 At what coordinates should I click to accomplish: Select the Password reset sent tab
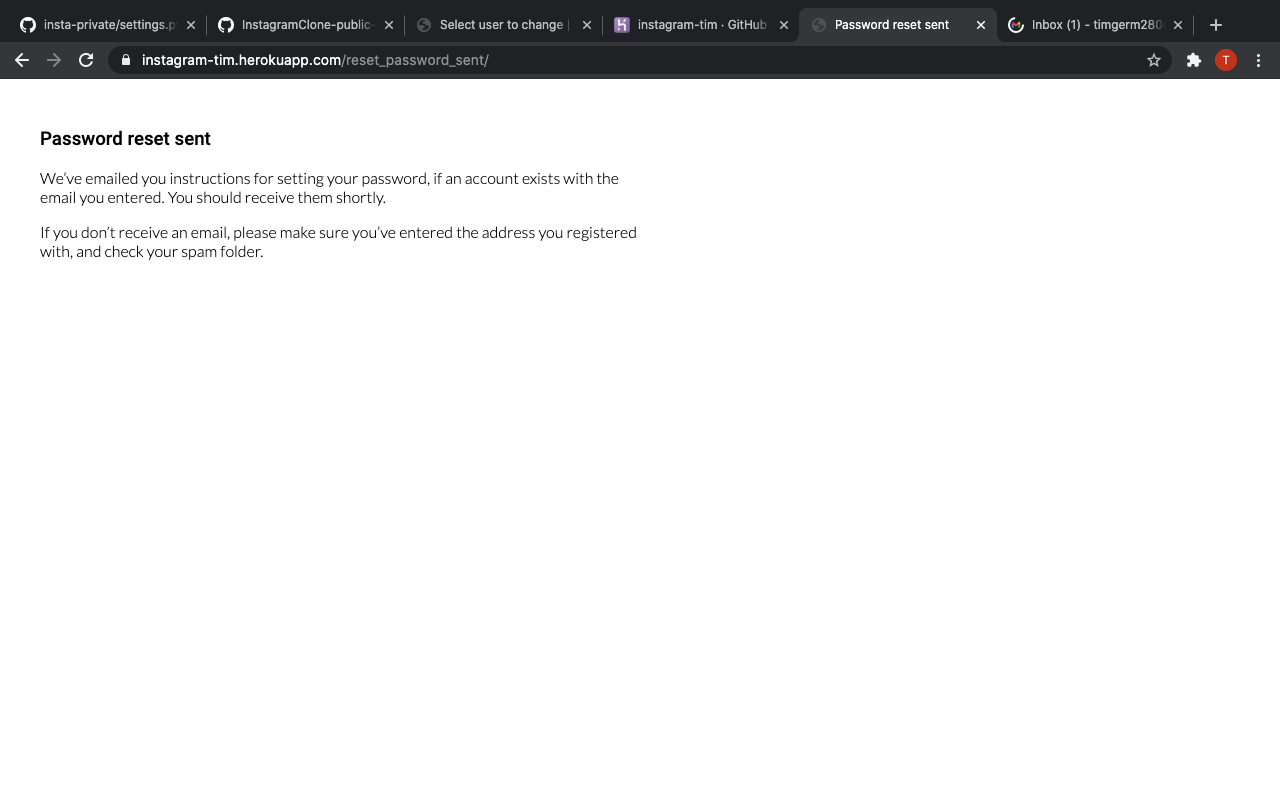[x=898, y=25]
